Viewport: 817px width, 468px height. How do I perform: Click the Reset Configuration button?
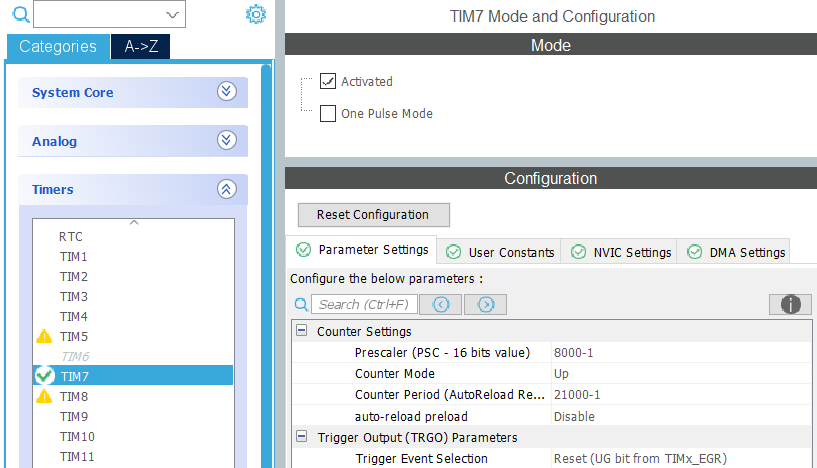(374, 215)
